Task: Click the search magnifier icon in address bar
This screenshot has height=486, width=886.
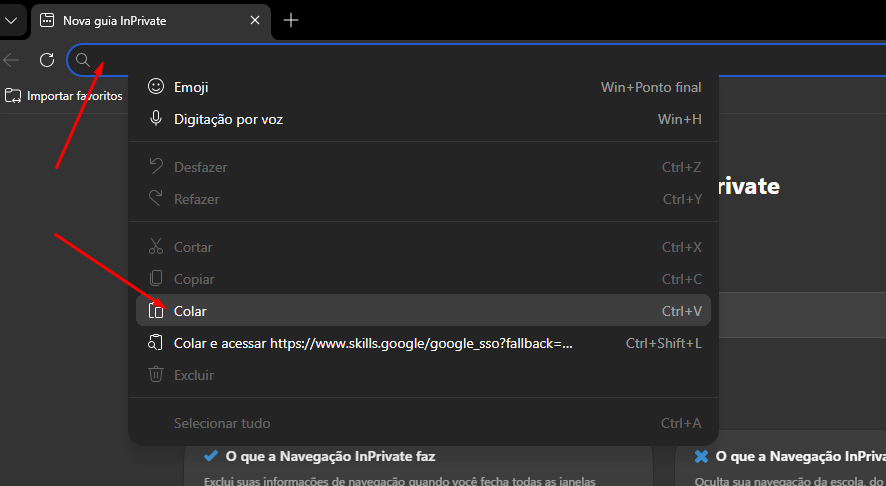Action: 83,60
